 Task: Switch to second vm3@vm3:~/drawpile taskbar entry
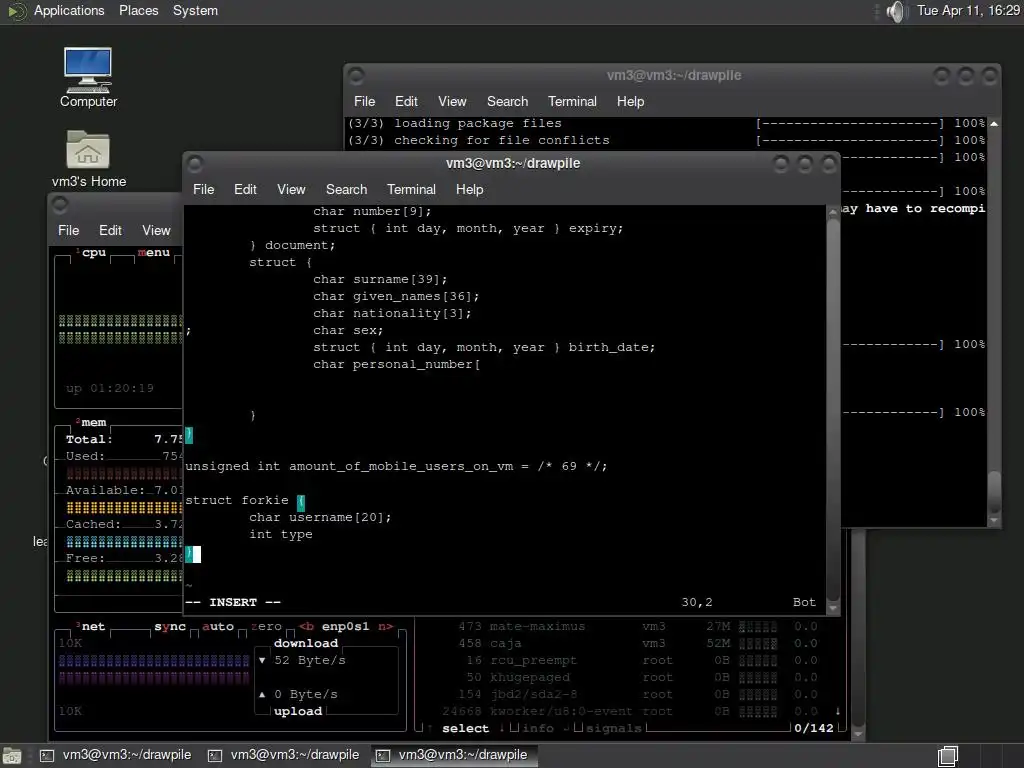click(284, 755)
